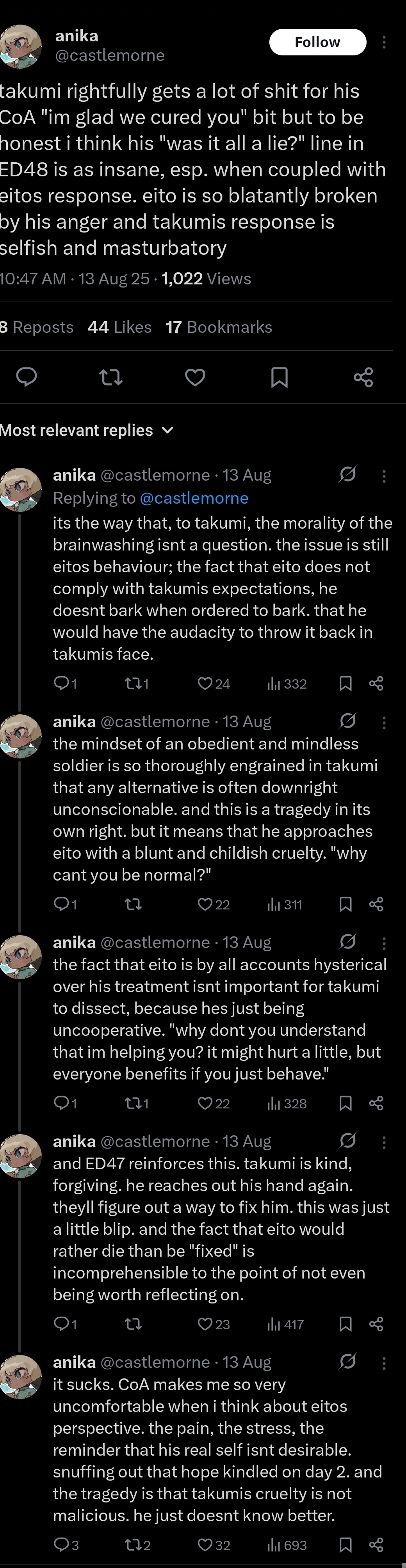Viewport: 406px width, 1568px height.
Task: Open anika's profile avatar at top
Action: tap(21, 46)
